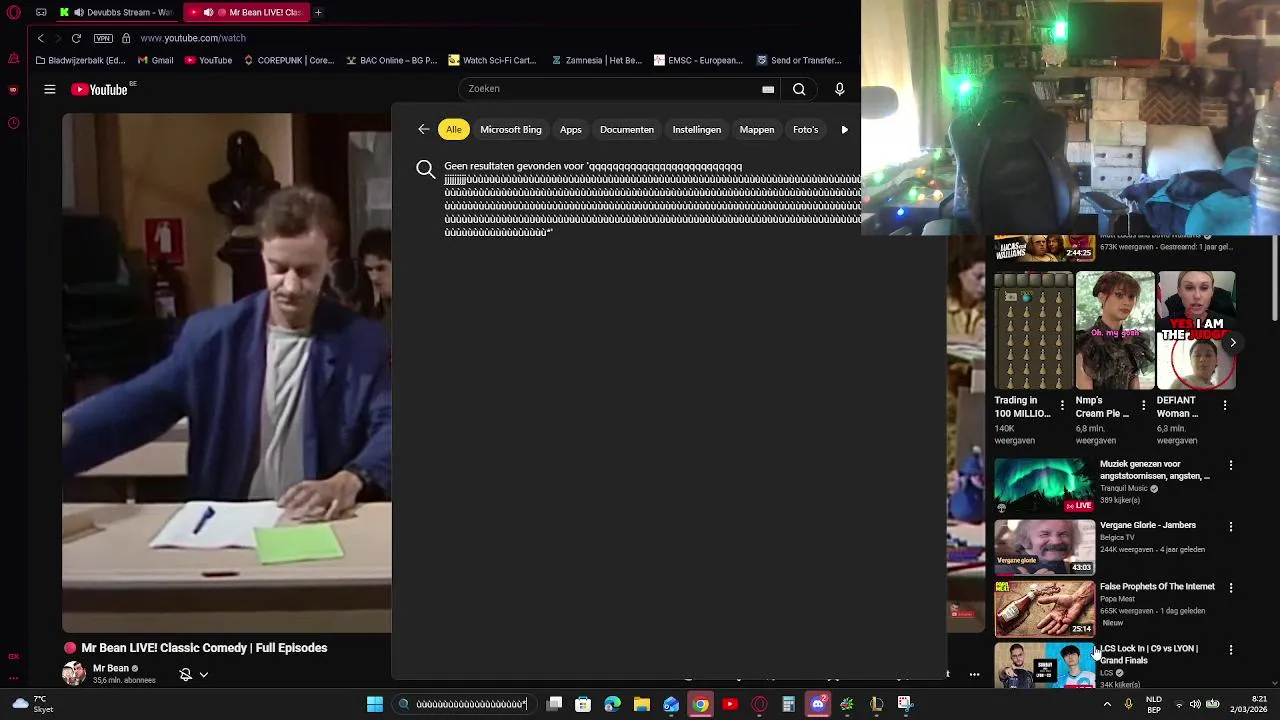
Task: Select the Microsoft Bing search filter
Action: 511,129
